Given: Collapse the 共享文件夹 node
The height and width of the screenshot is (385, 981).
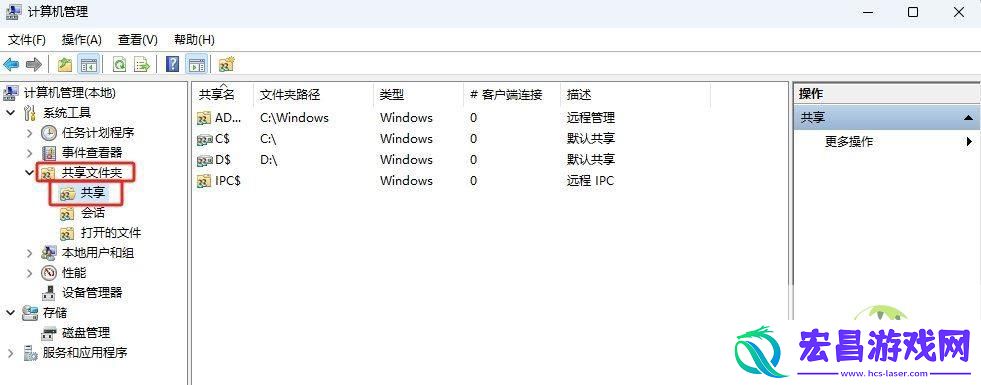Looking at the screenshot, I should pos(29,173).
